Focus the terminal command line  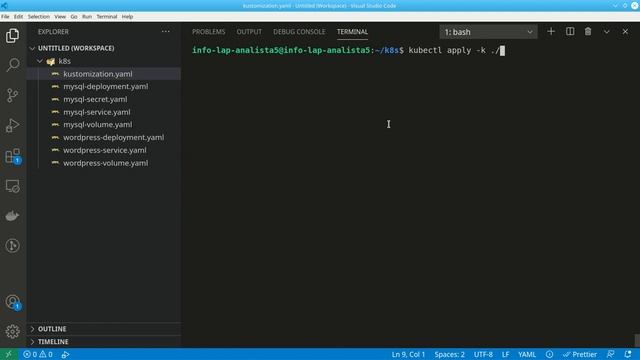click(348, 51)
